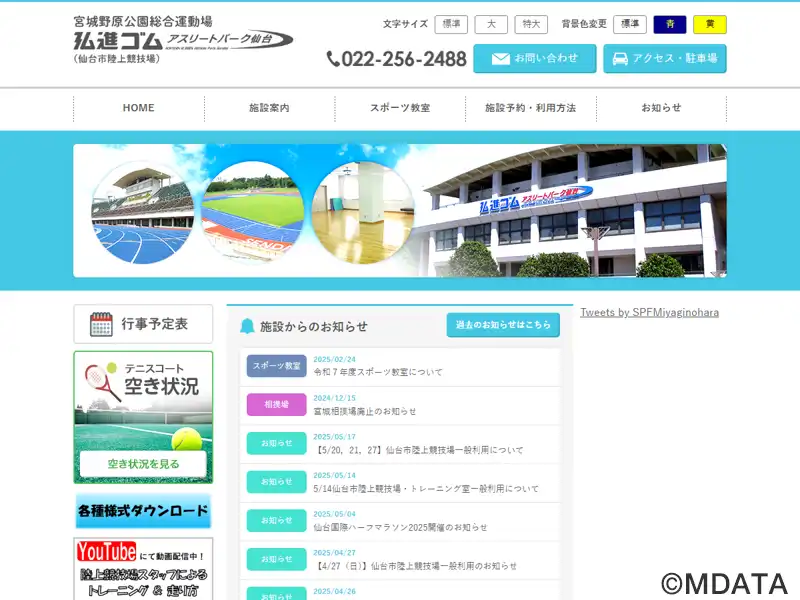Click the 宮城野原公園総合運動場 header text
Viewport: 800px width, 600px height.
[x=143, y=21]
